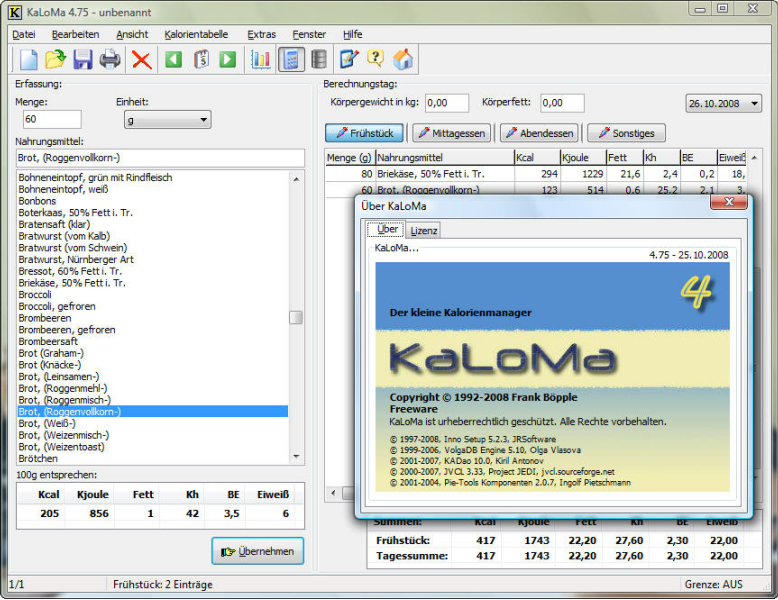Viewport: 778px width, 600px height.
Task: Click the Briekäse row in meal table
Action: [536, 174]
